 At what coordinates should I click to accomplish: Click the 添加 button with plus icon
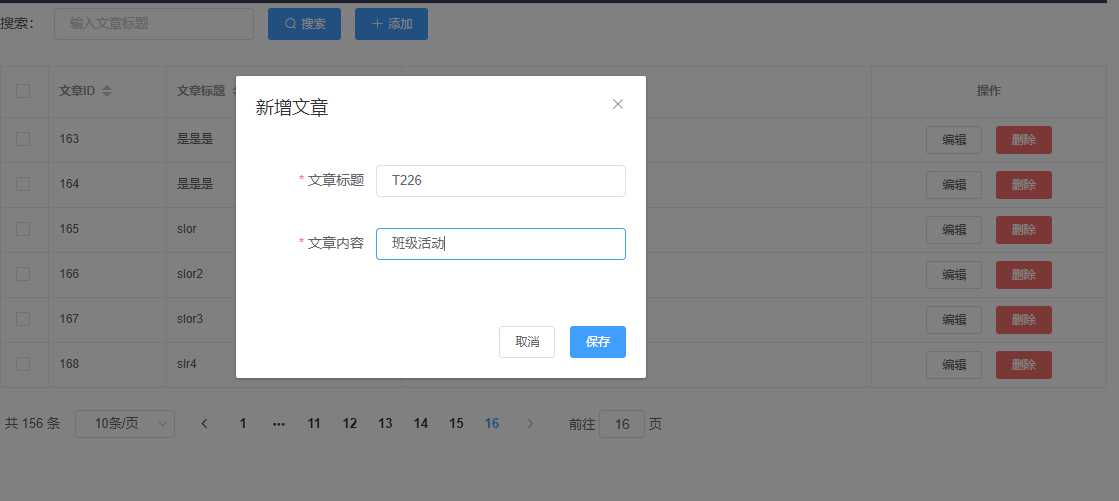click(392, 24)
